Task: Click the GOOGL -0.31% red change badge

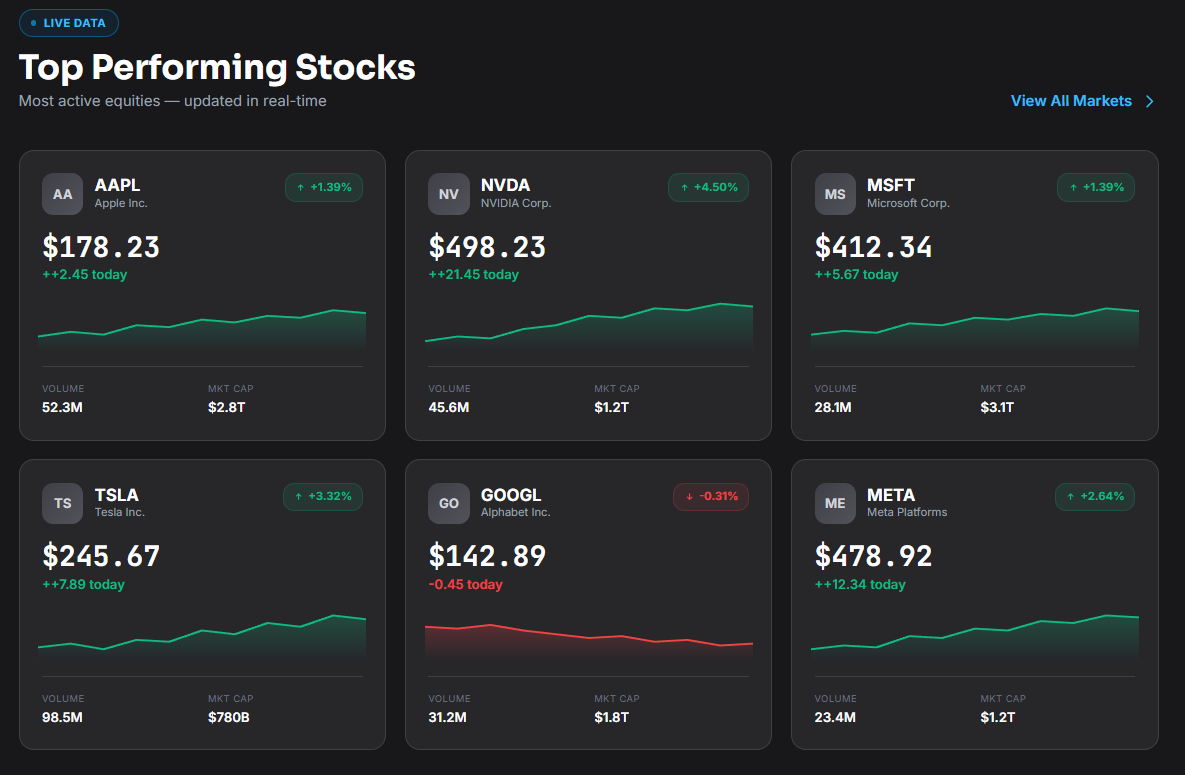Action: tap(710, 497)
